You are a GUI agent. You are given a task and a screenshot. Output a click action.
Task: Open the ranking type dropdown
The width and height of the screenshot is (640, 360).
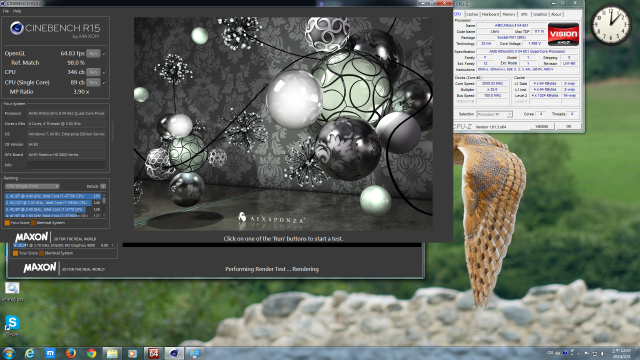[32, 186]
